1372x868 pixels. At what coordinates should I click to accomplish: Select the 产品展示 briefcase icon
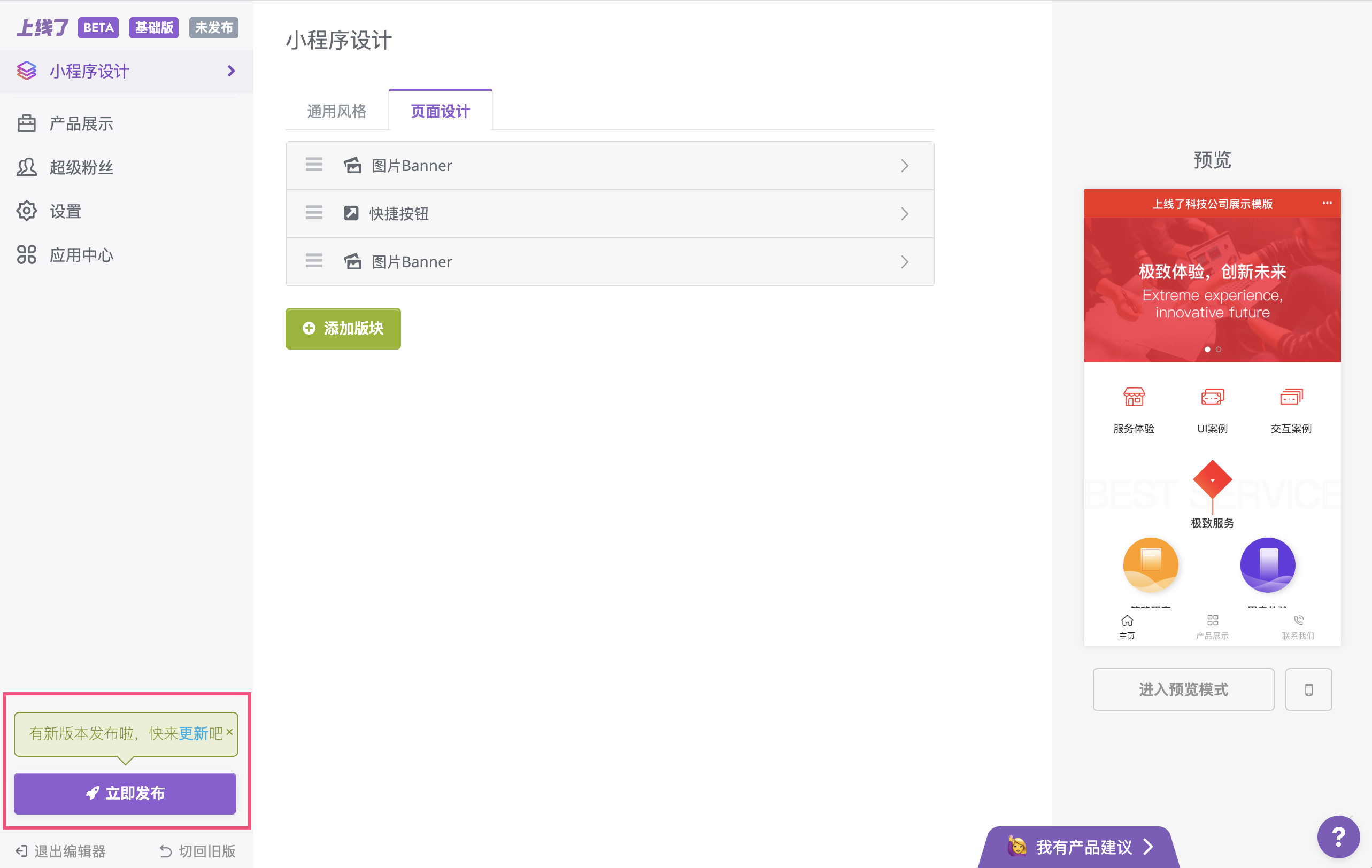coord(26,123)
